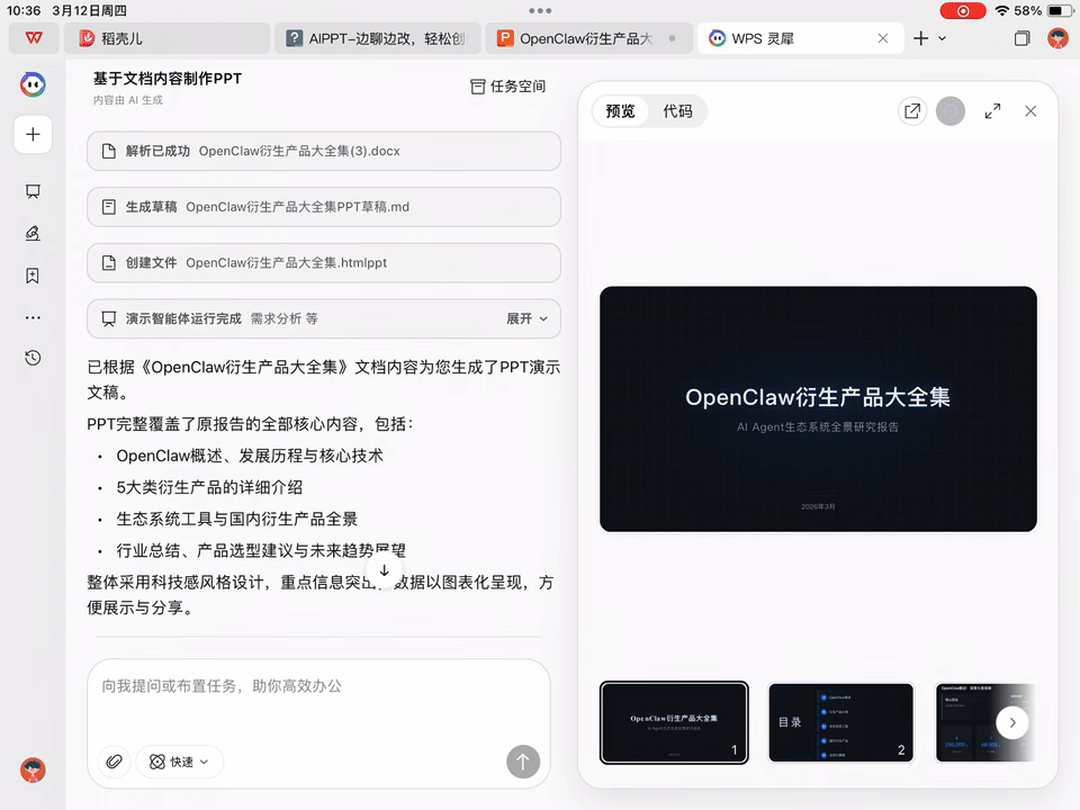Screen dimensions: 1080x810
Task: Open the tab overview windows icon
Action: (x=1022, y=39)
